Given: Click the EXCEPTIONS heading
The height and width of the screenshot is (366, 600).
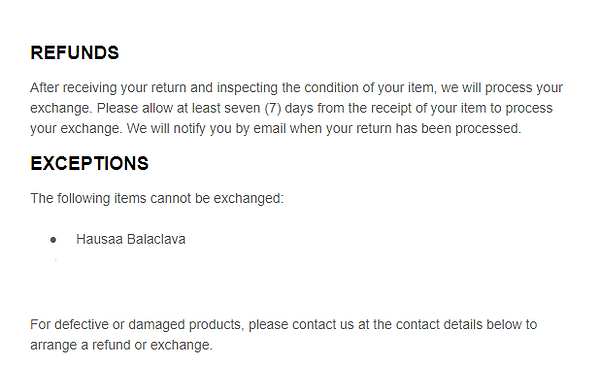Looking at the screenshot, I should pos(90,163).
